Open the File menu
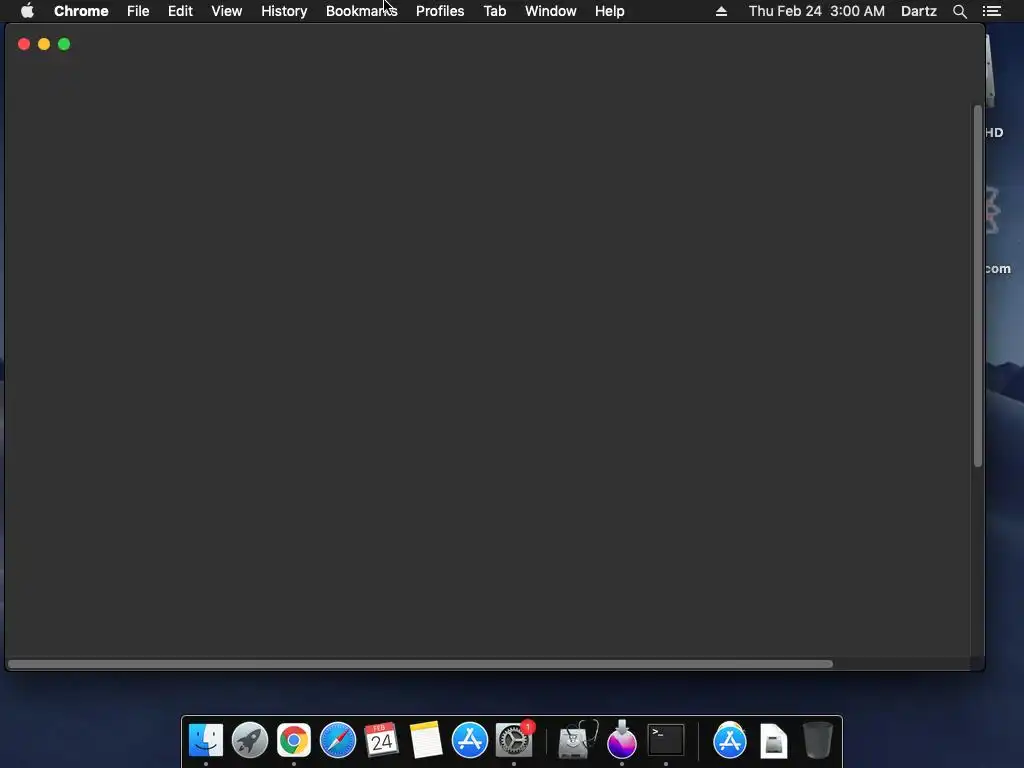 (x=138, y=11)
